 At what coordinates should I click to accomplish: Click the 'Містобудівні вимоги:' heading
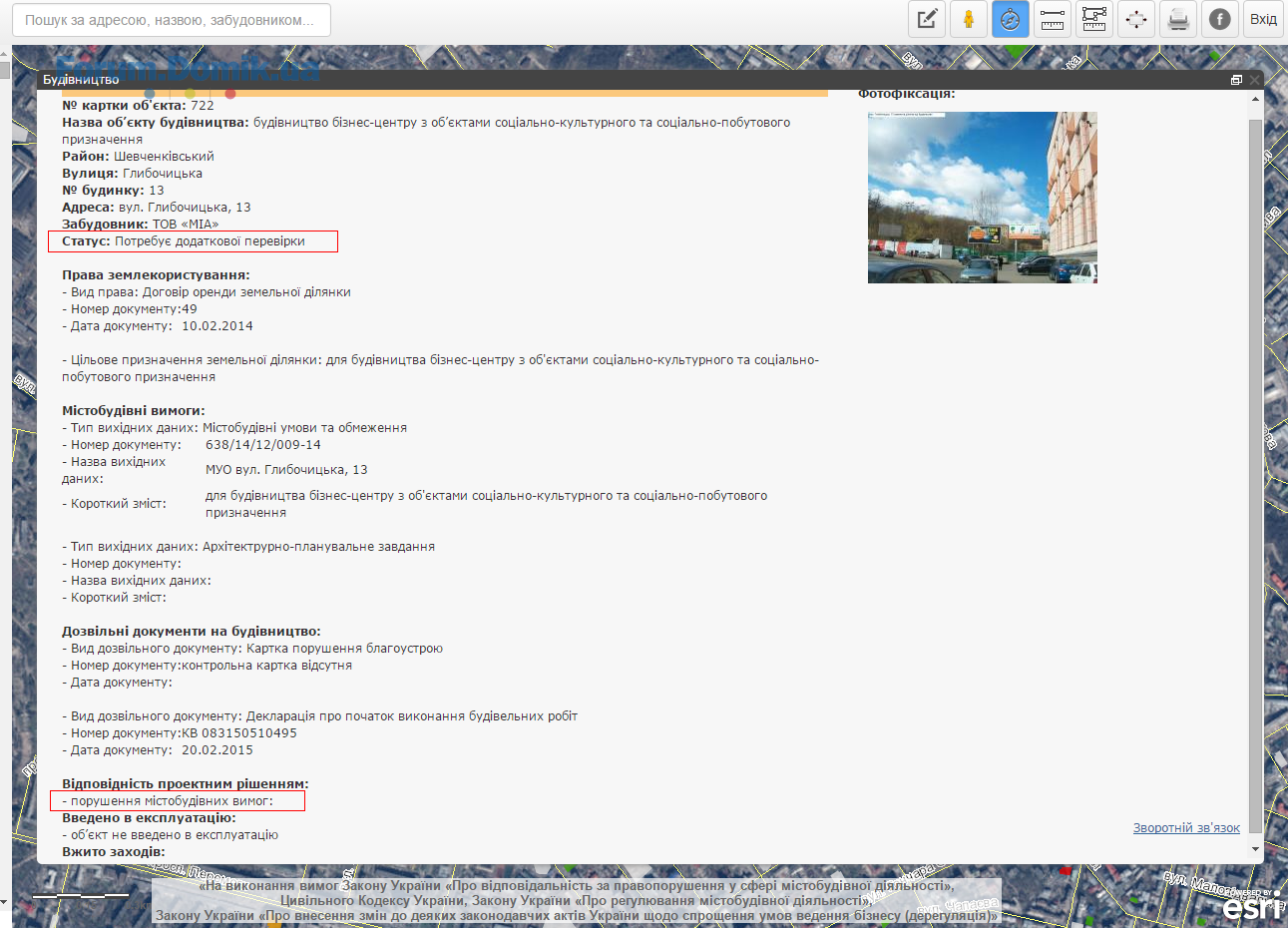[x=134, y=411]
